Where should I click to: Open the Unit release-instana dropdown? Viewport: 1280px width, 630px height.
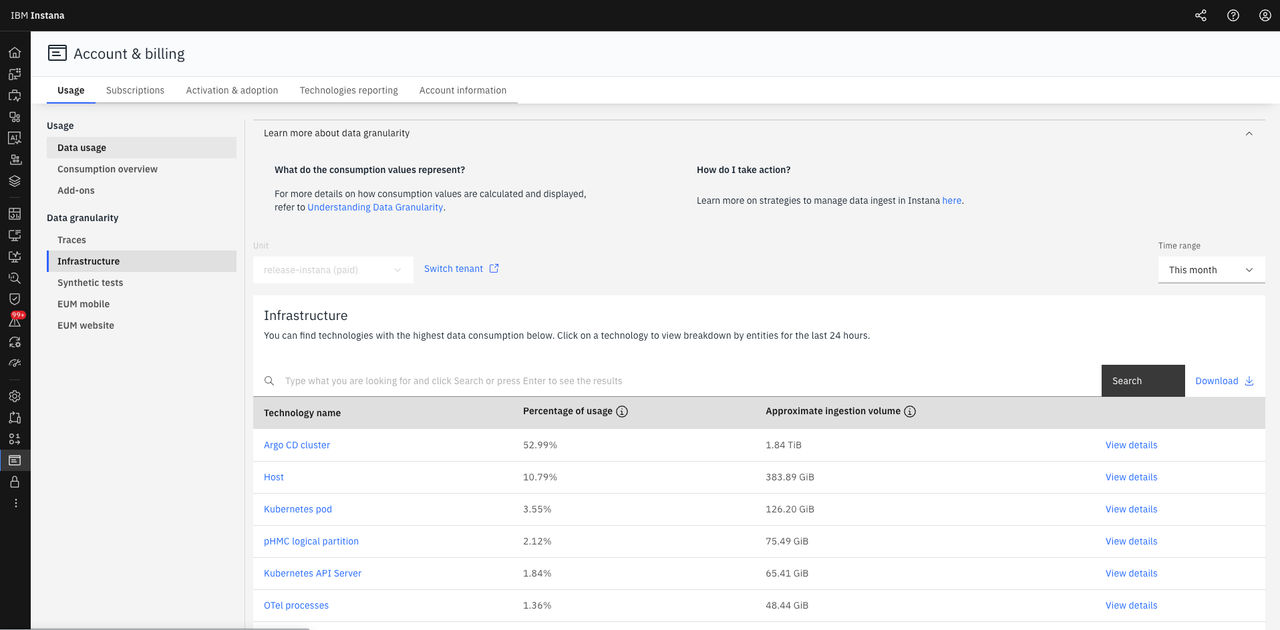tap(333, 270)
